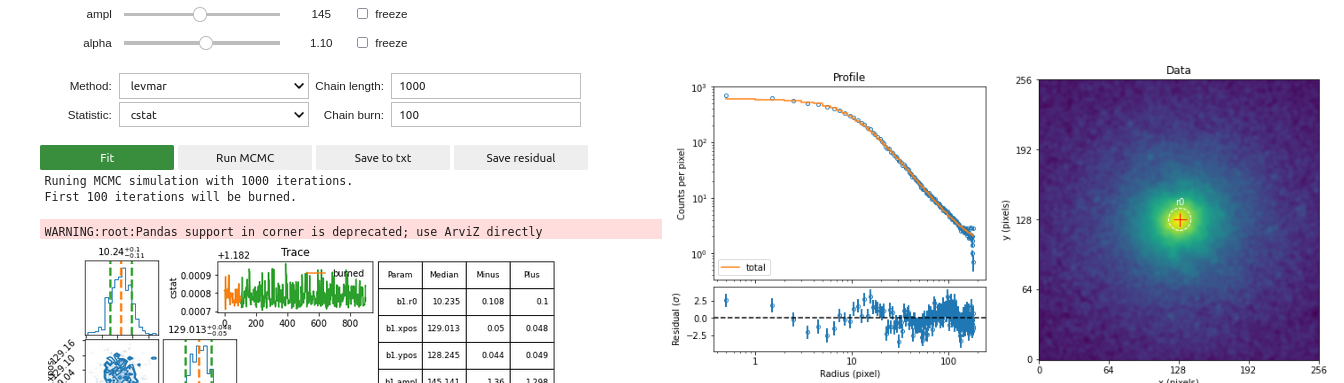This screenshot has width=1344, height=383.
Task: Click the Save residual button
Action: pos(521,158)
